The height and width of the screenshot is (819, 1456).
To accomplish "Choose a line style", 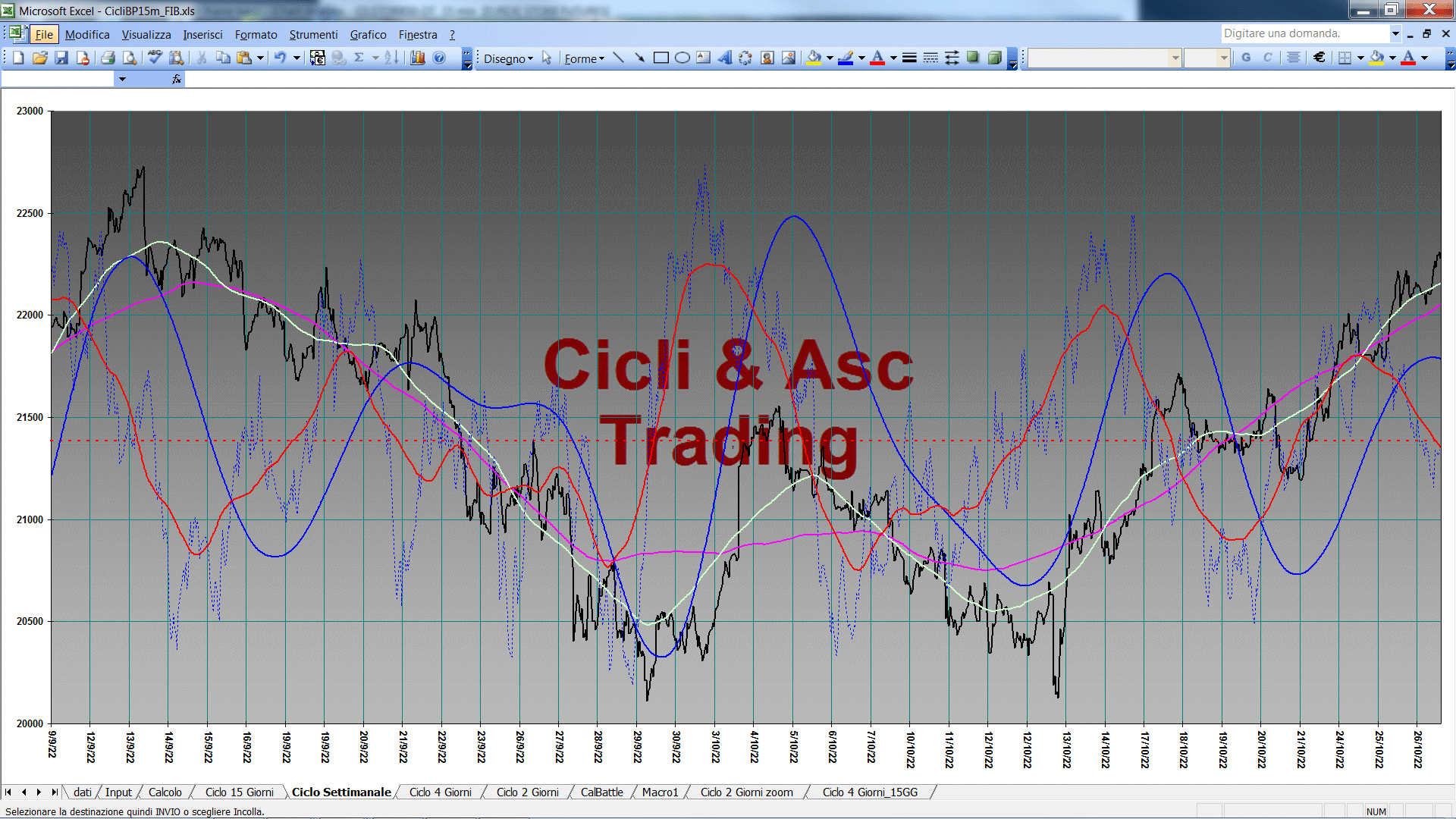I will point(909,58).
